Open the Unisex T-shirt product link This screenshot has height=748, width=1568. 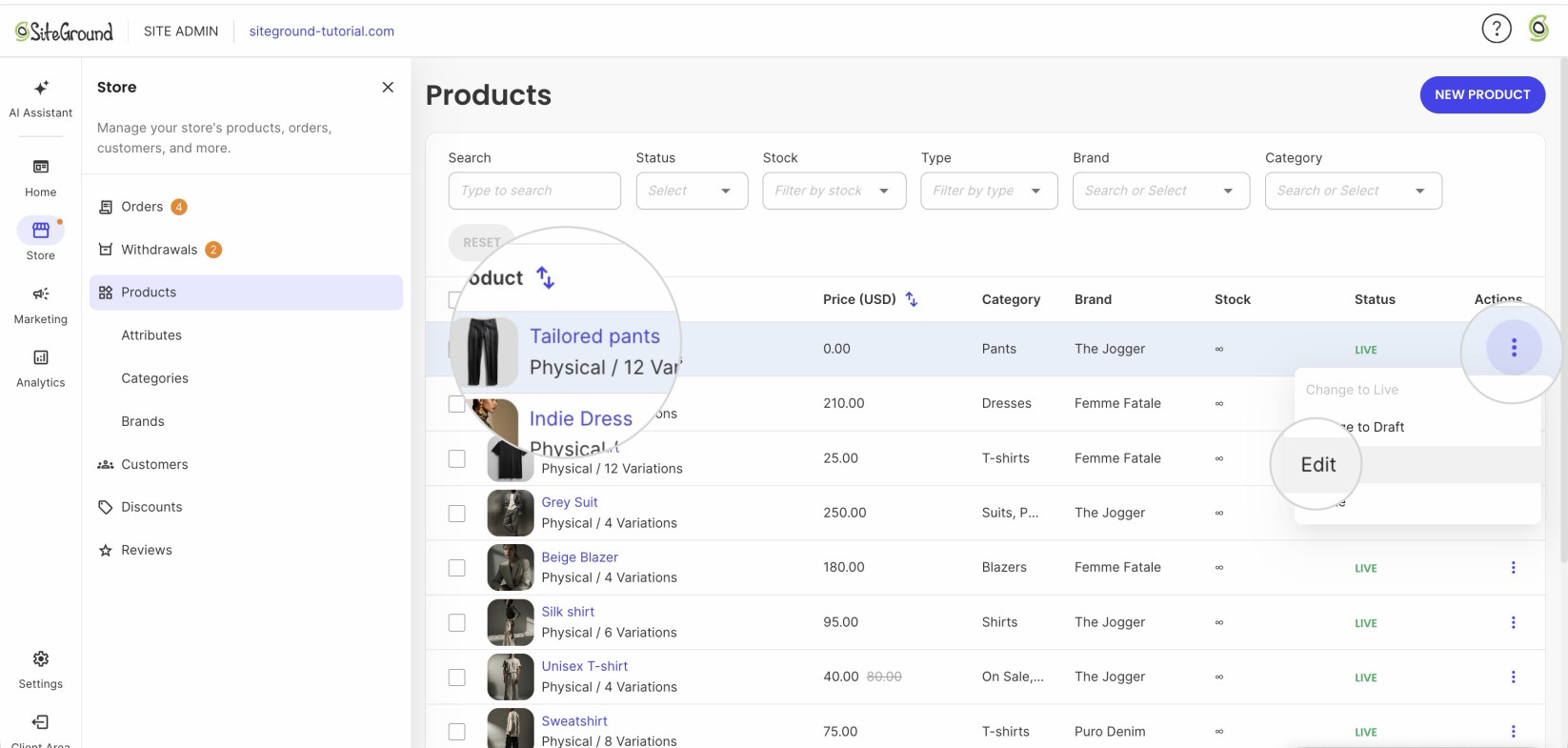pyautogui.click(x=585, y=666)
